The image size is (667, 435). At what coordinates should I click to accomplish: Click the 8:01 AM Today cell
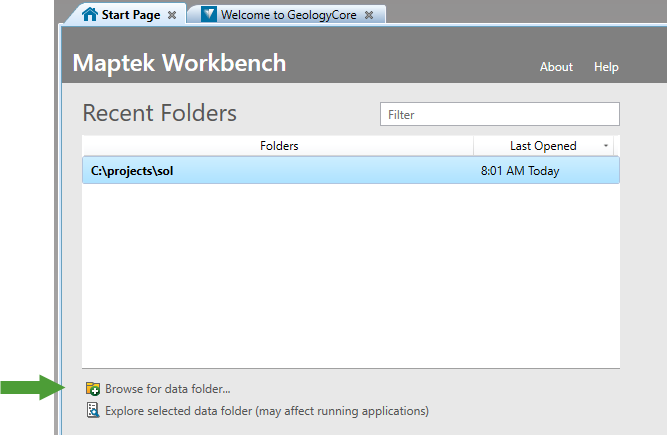(520, 171)
